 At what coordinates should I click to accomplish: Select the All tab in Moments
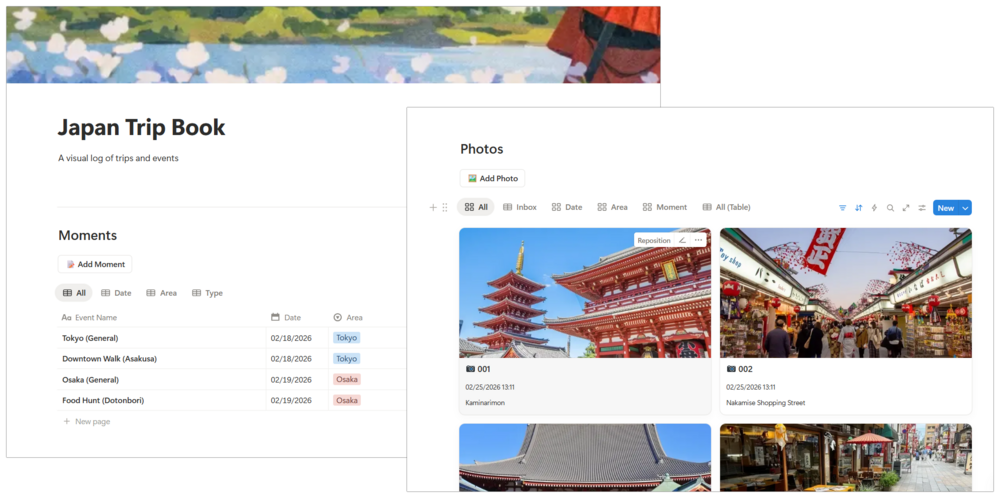(x=74, y=293)
